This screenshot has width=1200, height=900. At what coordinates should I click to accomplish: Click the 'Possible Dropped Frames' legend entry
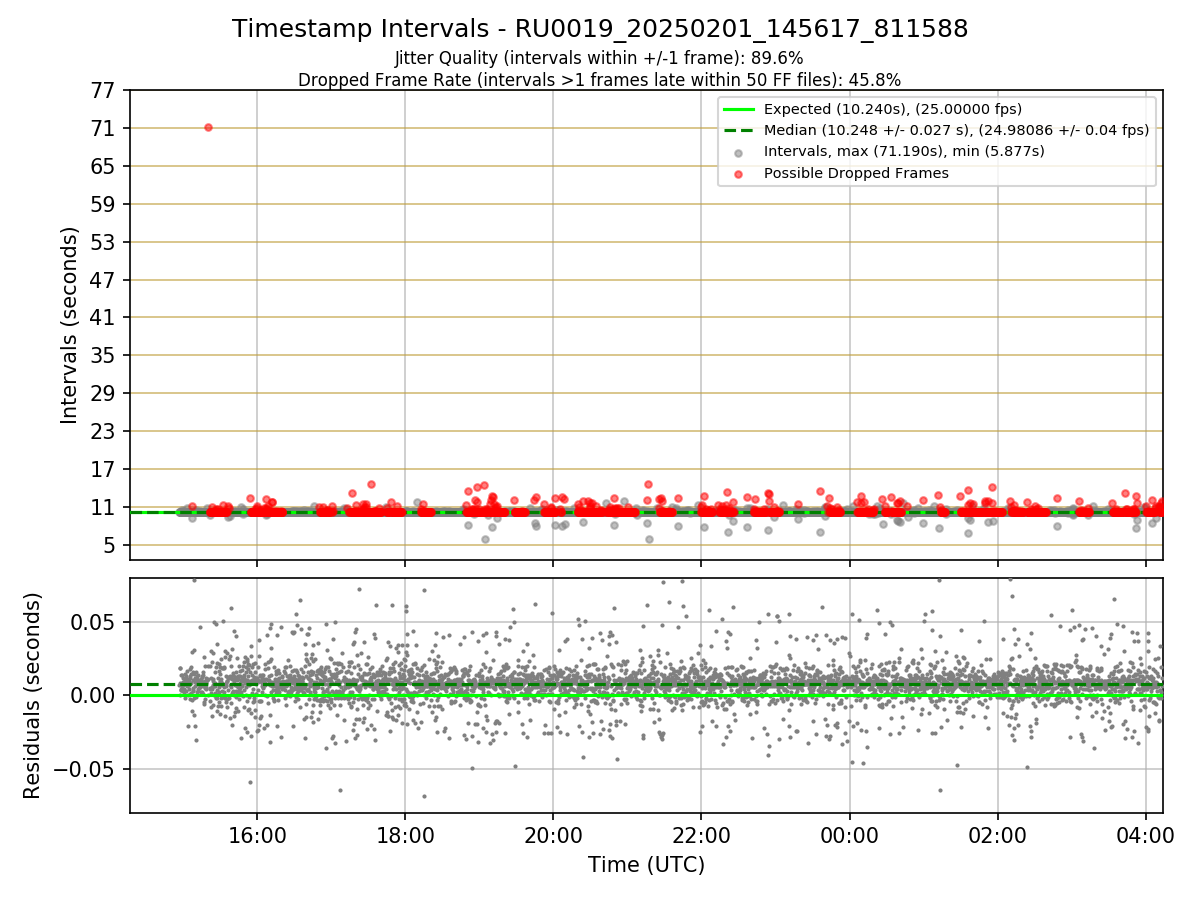pyautogui.click(x=856, y=173)
